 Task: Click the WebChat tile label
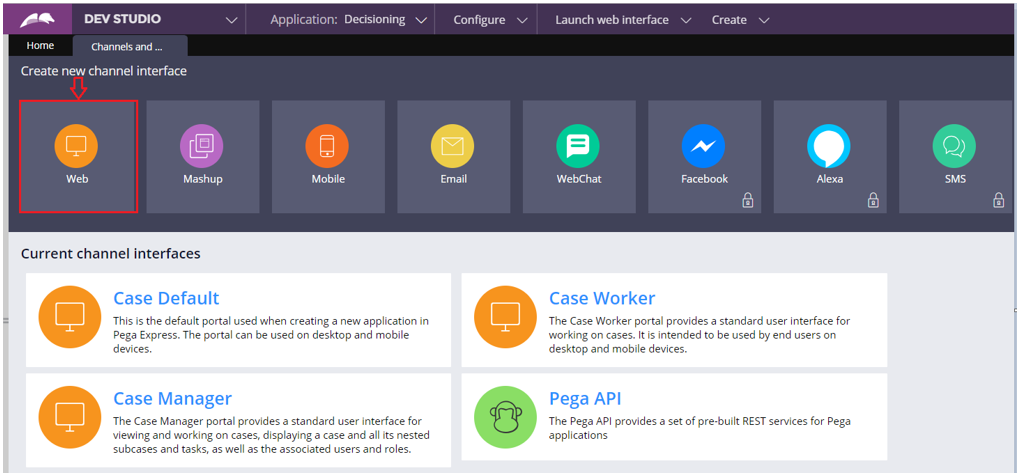pyautogui.click(x=579, y=179)
